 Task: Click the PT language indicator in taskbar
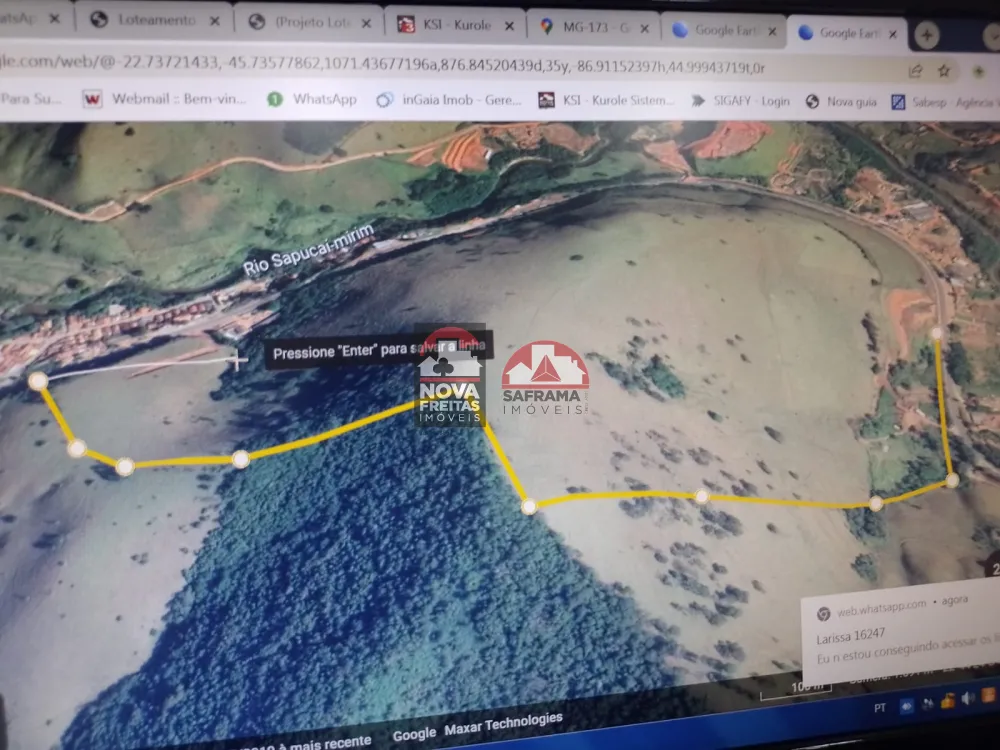[x=880, y=706]
